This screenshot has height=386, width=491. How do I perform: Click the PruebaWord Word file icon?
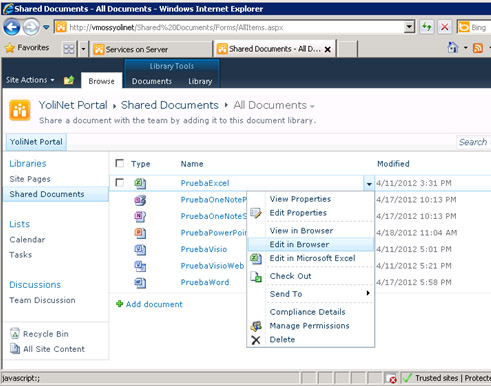[140, 283]
